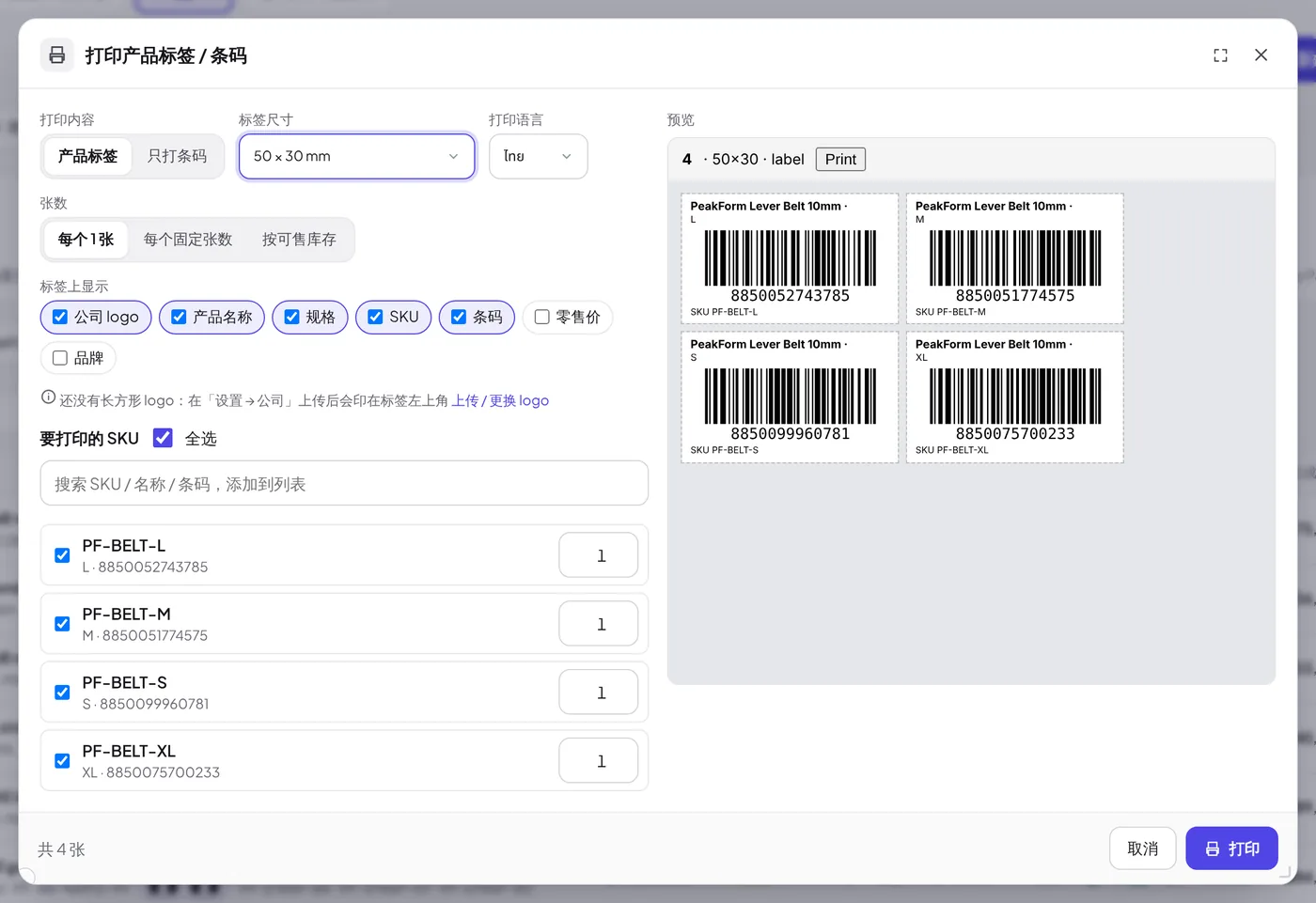Open the 上传 / 更换 logo link
This screenshot has height=903, width=1316.
500,401
